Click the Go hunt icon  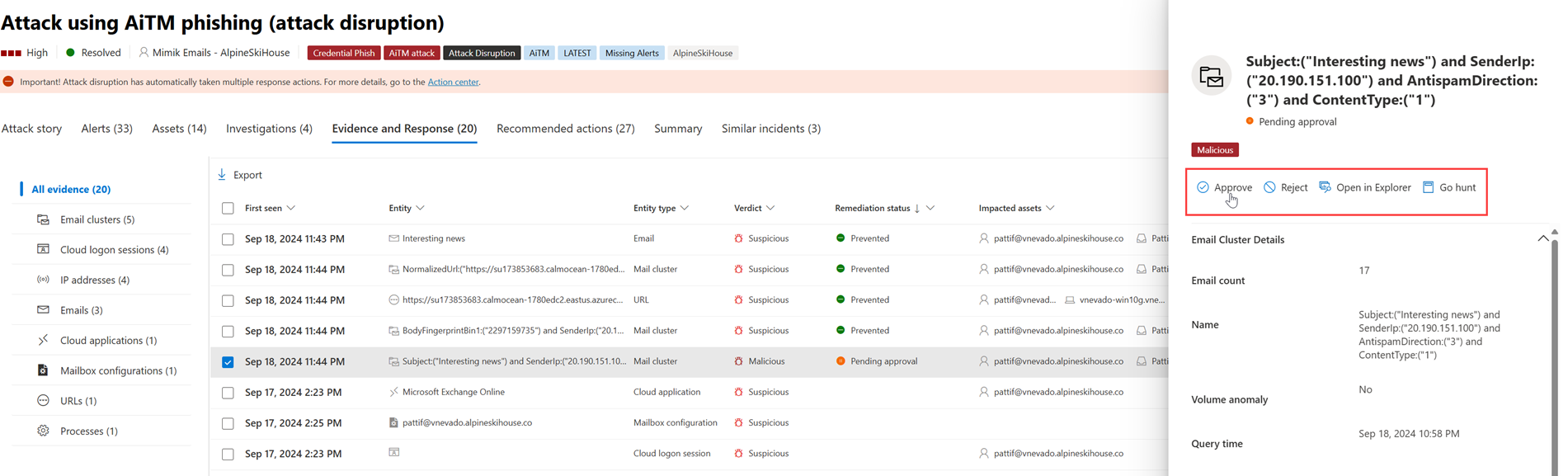point(1428,187)
